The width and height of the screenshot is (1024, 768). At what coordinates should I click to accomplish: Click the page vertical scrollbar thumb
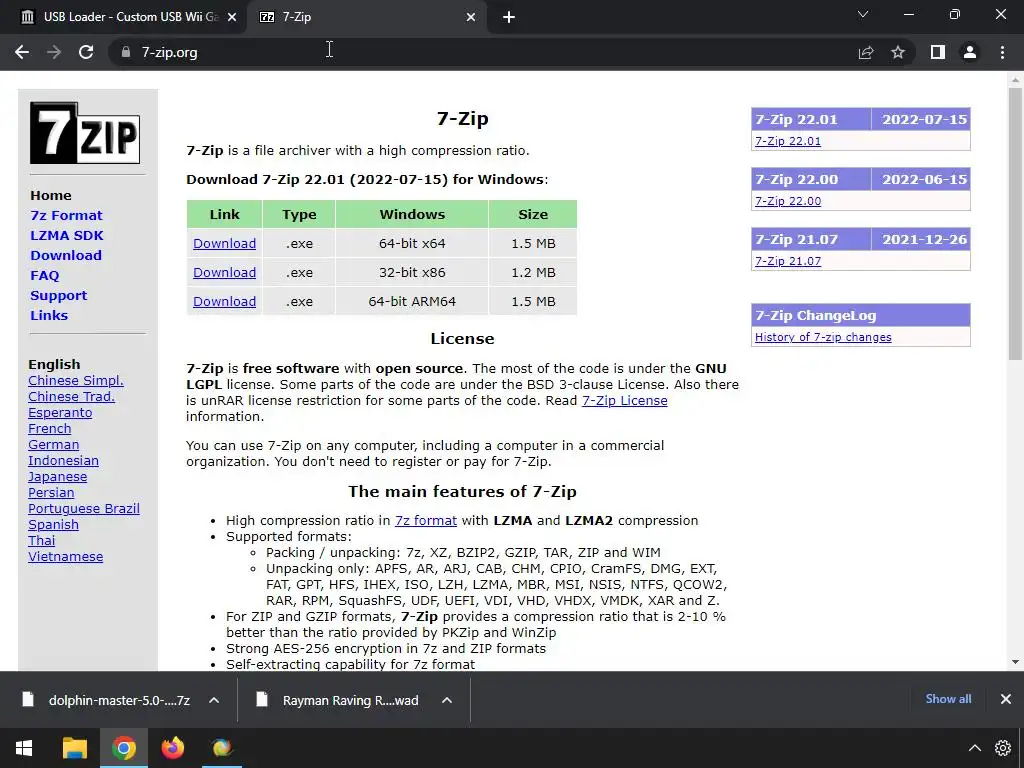(x=1015, y=223)
